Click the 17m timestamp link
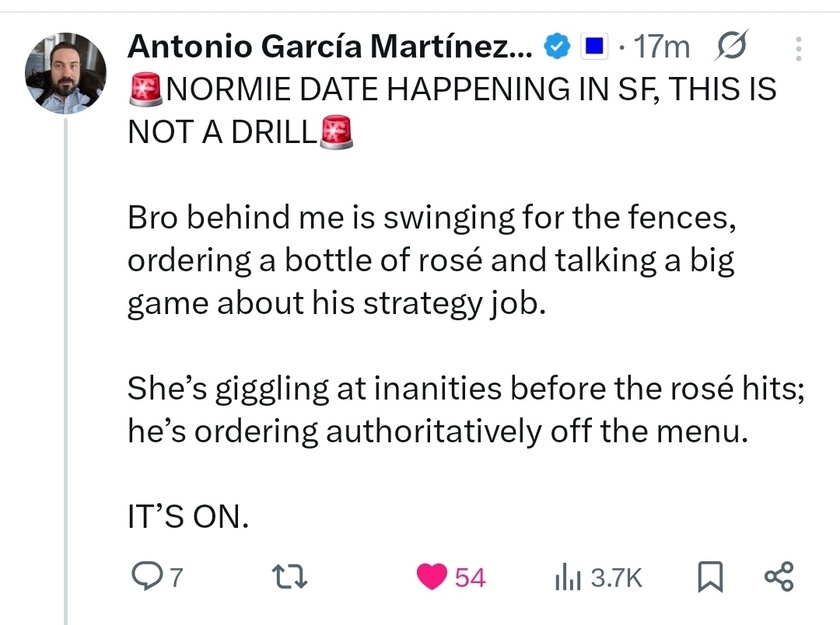The width and height of the screenshot is (840, 625). click(663, 46)
